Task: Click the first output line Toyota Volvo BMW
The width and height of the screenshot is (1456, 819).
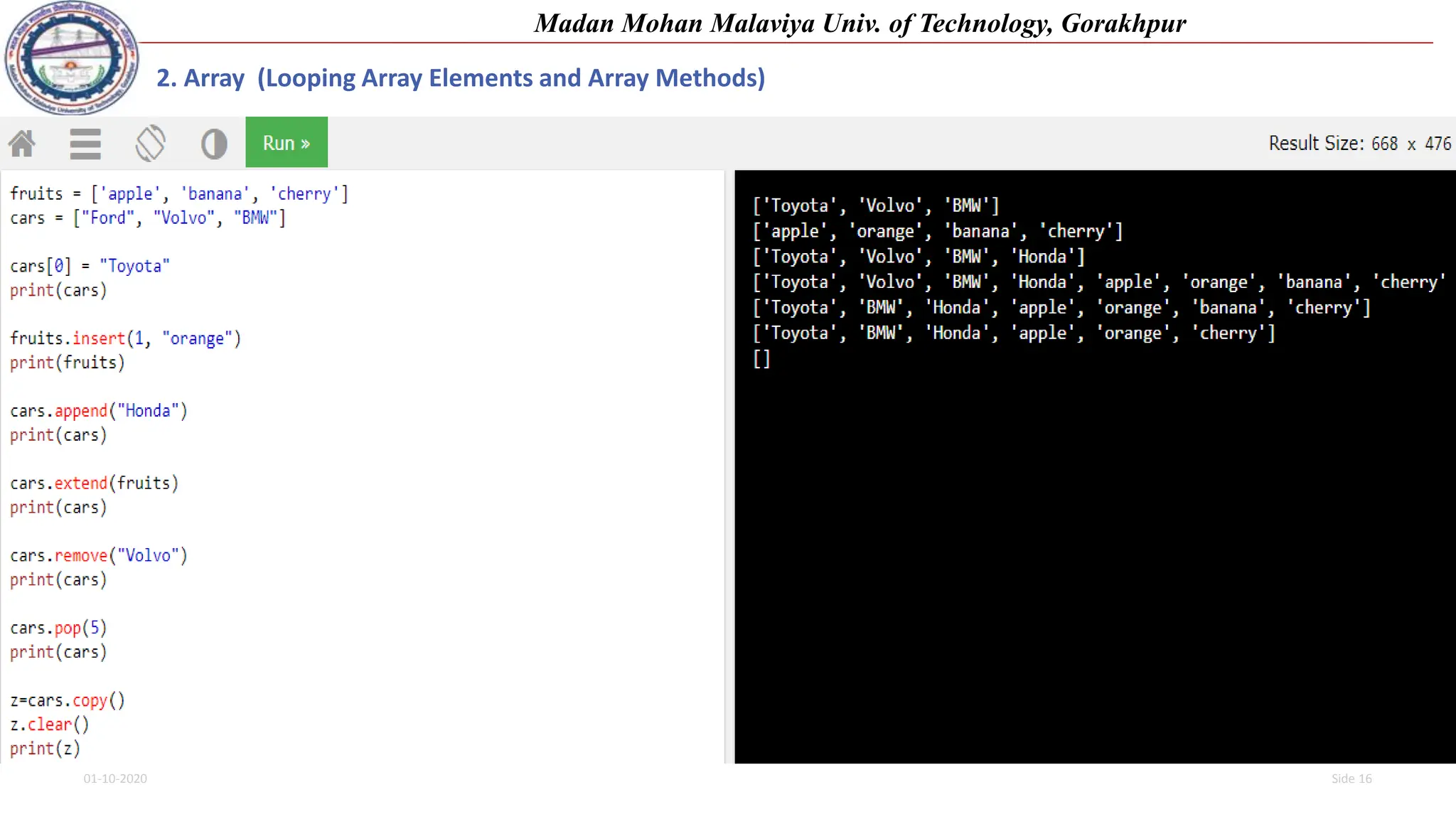Action: (x=876, y=206)
